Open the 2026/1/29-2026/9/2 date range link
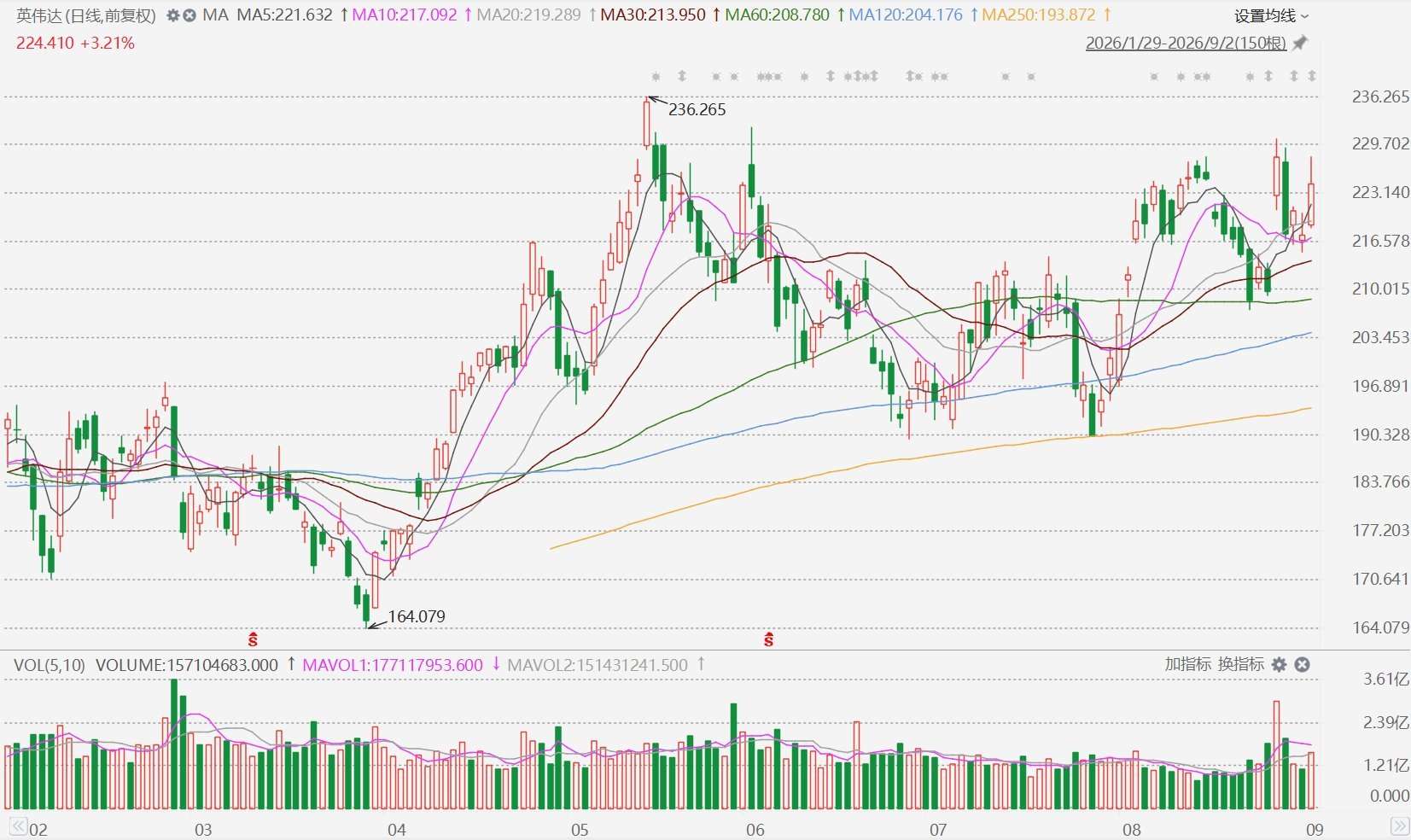This screenshot has width=1411, height=840. click(x=1186, y=43)
